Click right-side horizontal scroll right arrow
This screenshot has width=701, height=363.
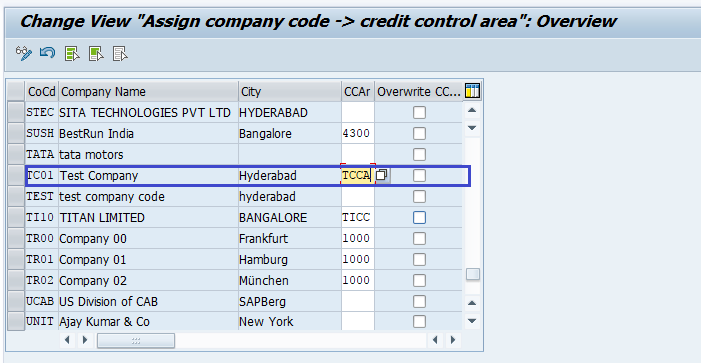(453, 340)
